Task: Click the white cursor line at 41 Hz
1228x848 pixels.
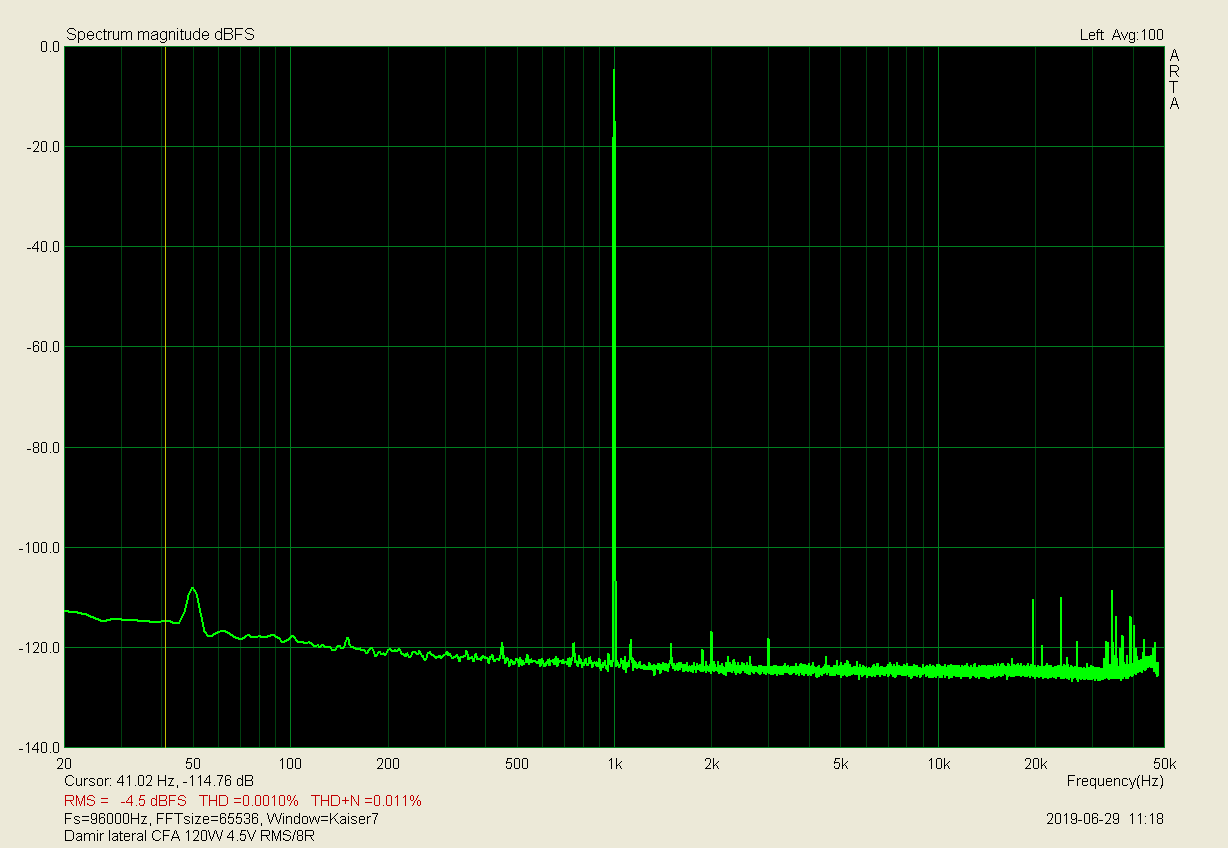Action: pyautogui.click(x=165, y=397)
